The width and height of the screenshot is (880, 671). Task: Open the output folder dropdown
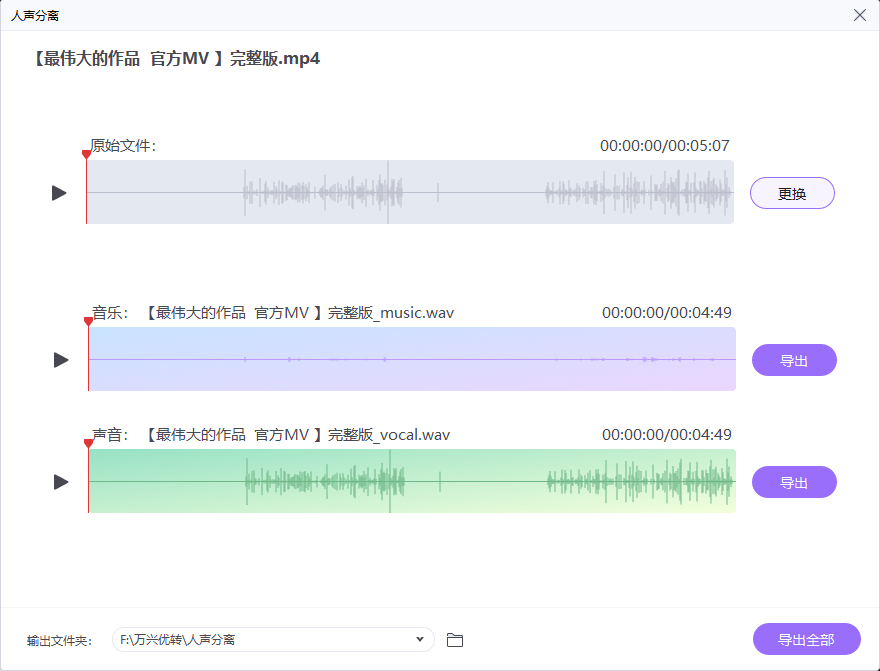[x=421, y=639]
